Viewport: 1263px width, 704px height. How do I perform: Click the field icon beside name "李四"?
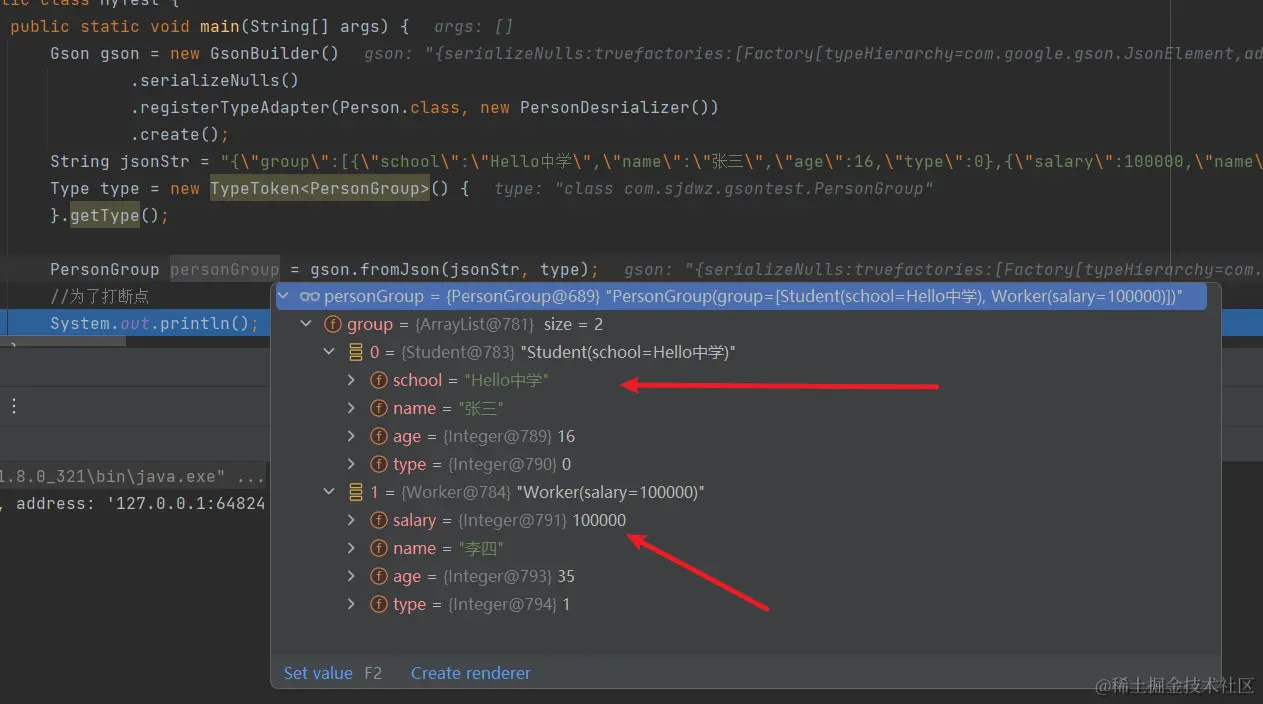click(379, 548)
